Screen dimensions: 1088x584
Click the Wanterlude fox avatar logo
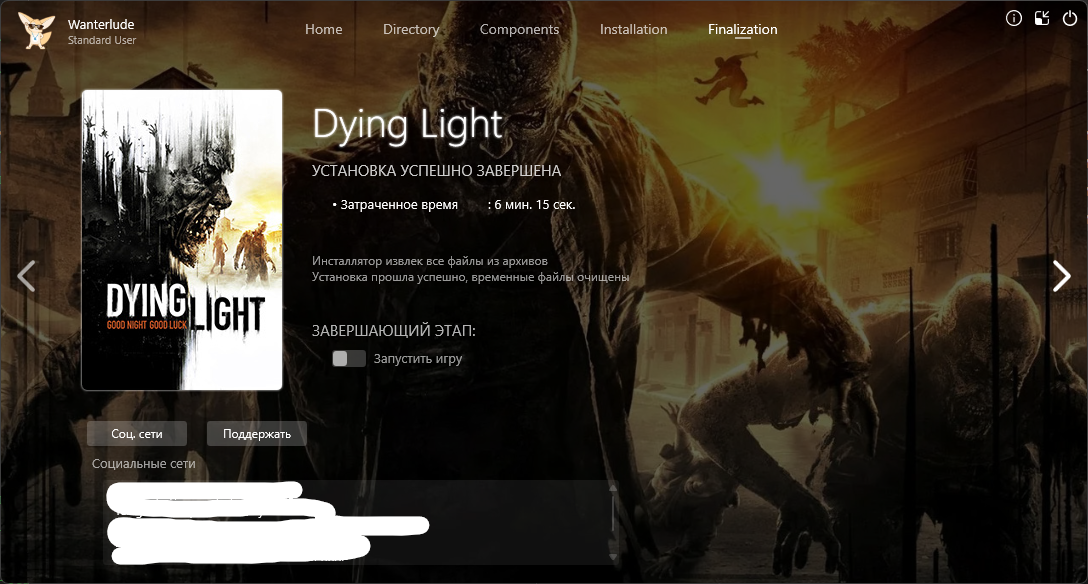point(36,31)
